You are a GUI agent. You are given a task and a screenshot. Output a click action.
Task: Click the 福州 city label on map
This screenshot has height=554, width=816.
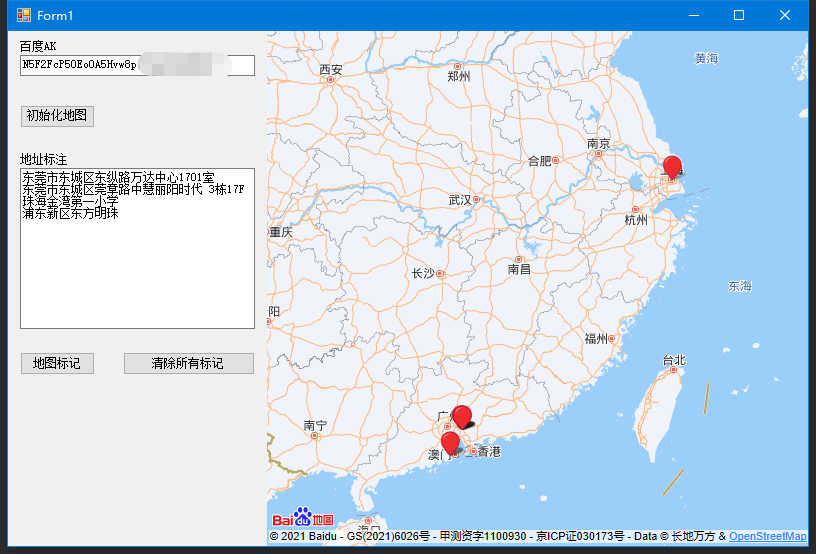click(596, 339)
